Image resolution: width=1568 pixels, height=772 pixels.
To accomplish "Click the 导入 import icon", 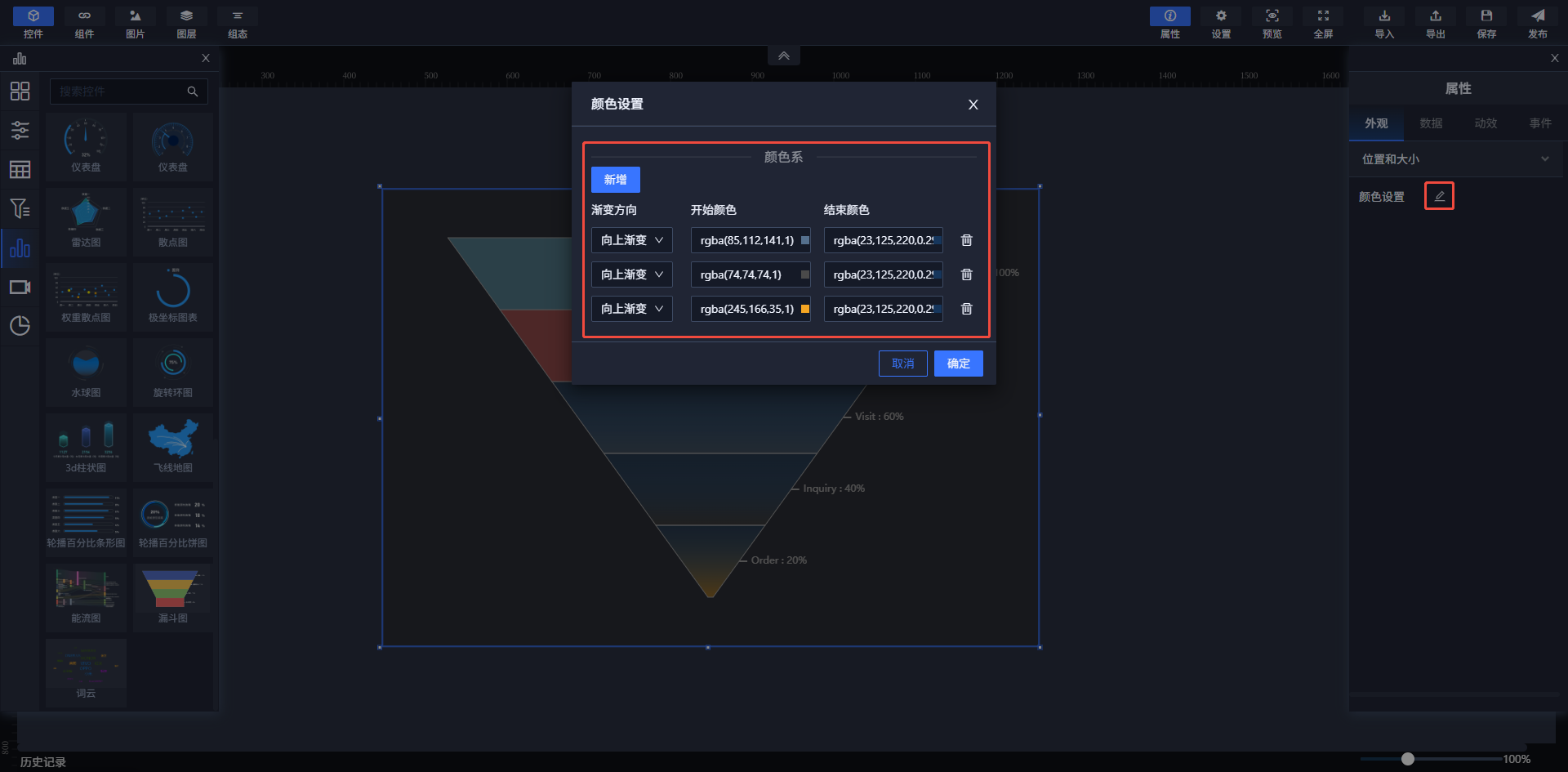I will coord(1384,23).
